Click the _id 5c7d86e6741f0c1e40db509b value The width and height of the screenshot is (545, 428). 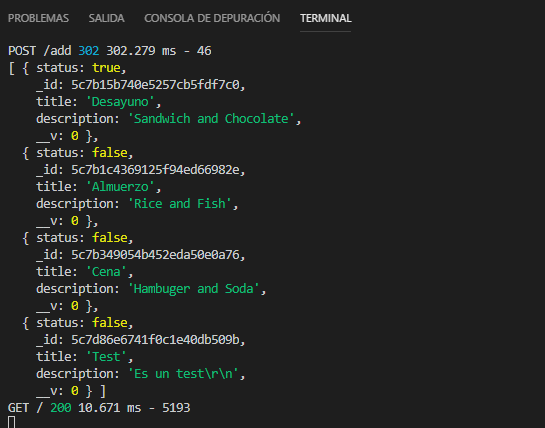click(x=155, y=340)
